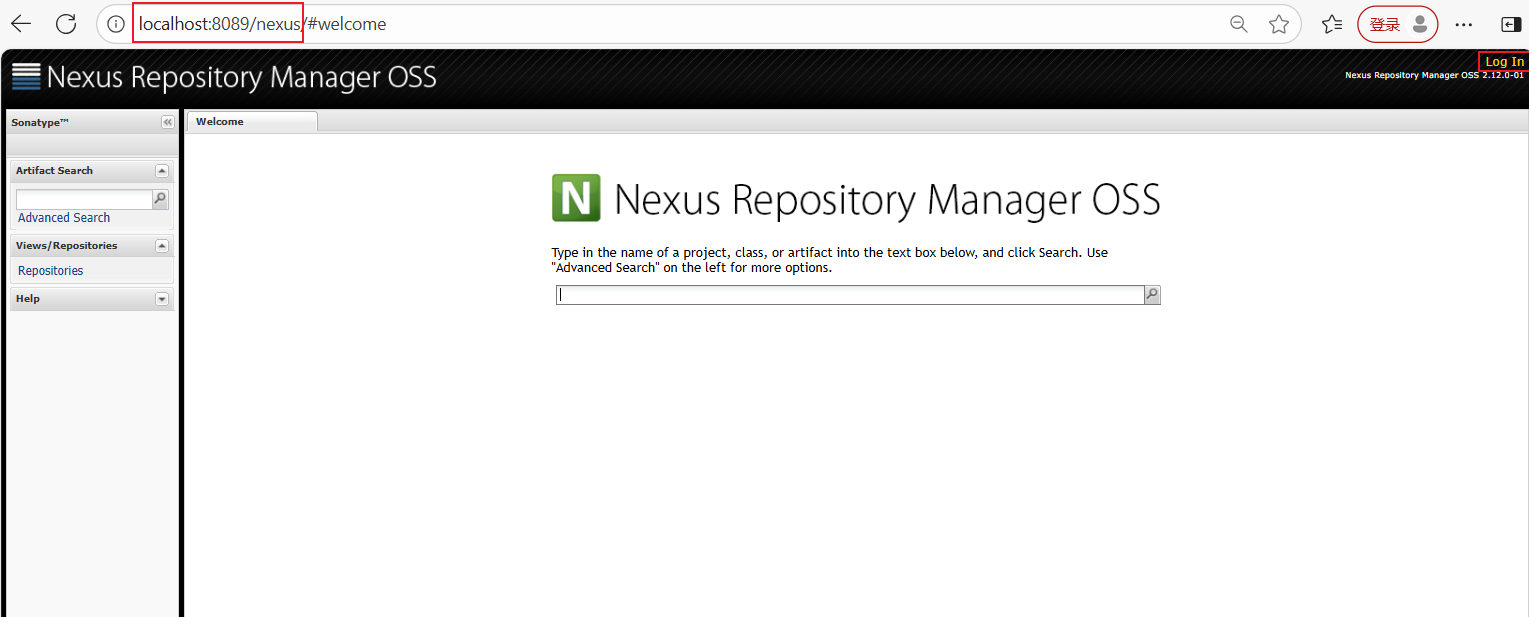Image resolution: width=1529 pixels, height=617 pixels.
Task: Collapse the Sonatype side panel
Action: point(168,122)
